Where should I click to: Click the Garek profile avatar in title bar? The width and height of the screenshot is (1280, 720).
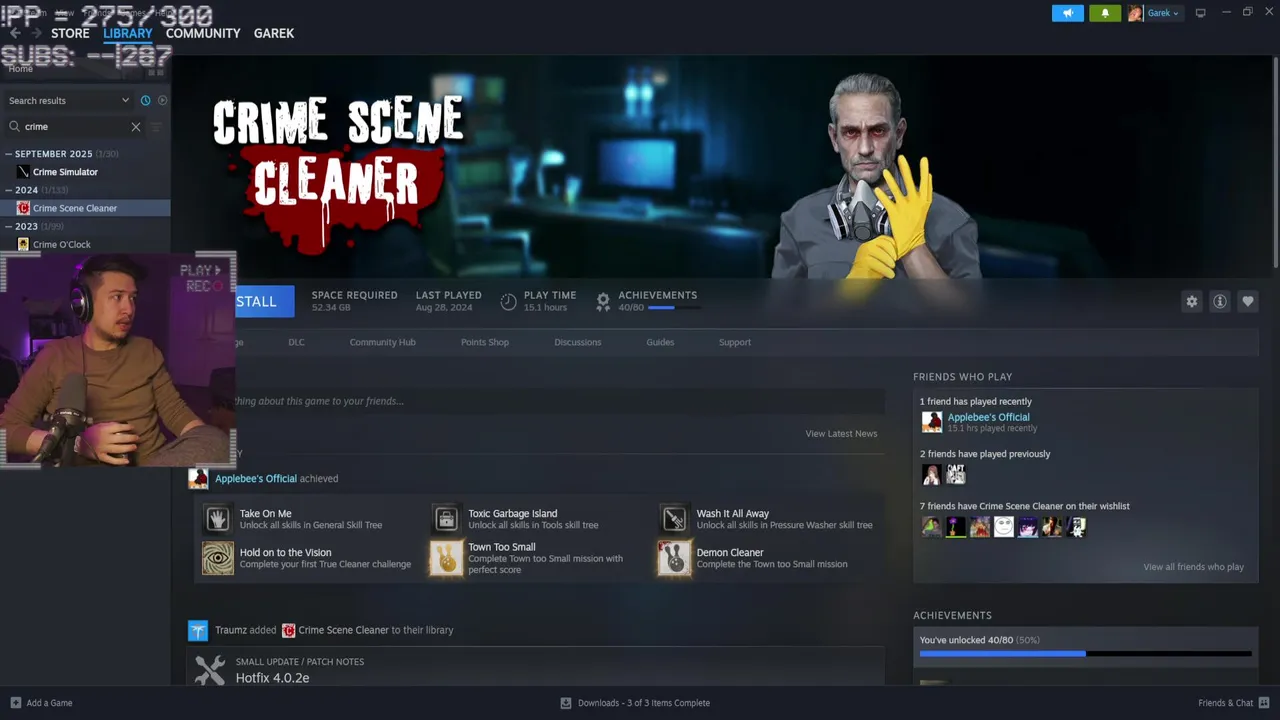click(x=1135, y=13)
